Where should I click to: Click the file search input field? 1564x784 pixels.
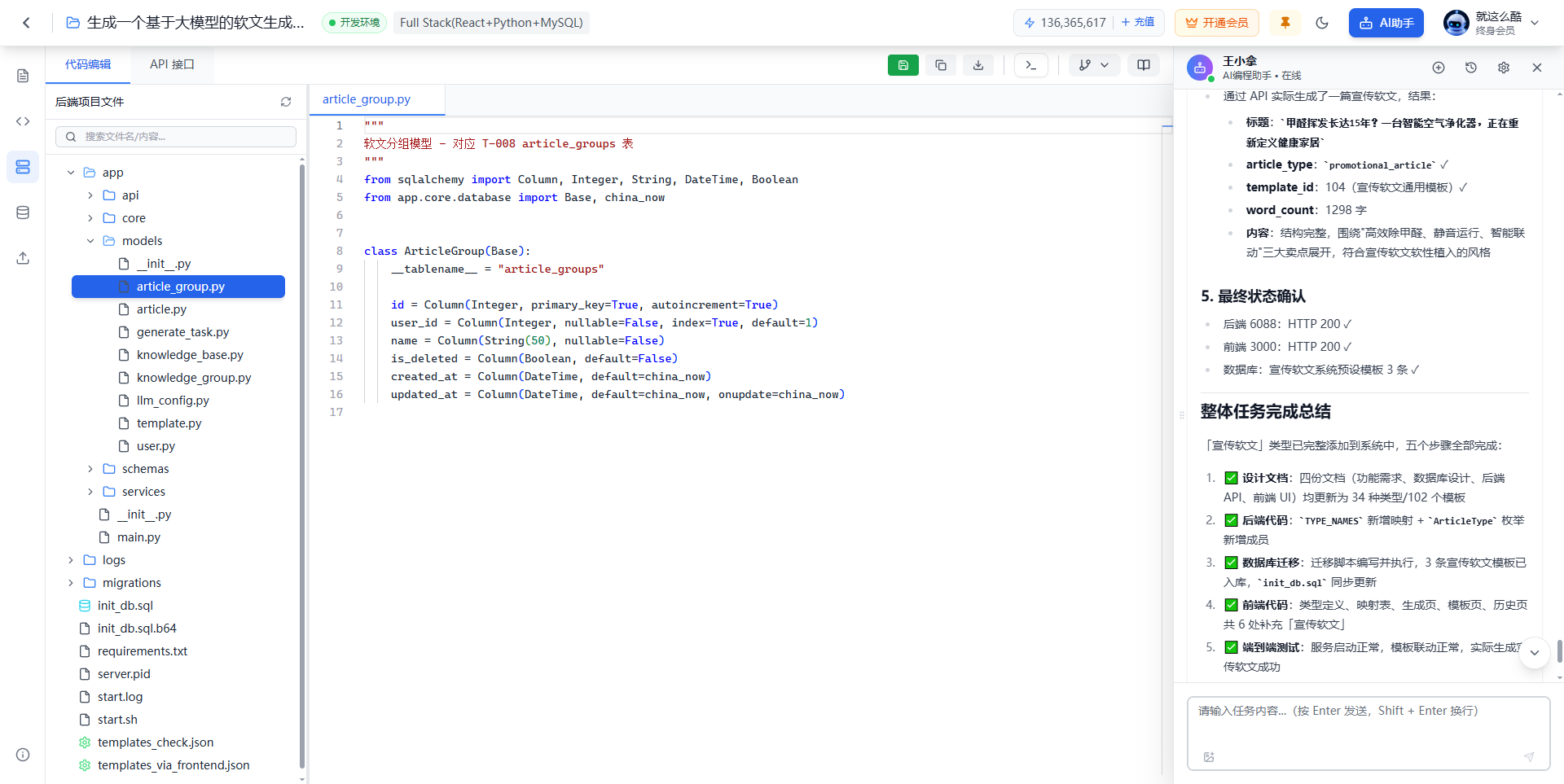176,137
